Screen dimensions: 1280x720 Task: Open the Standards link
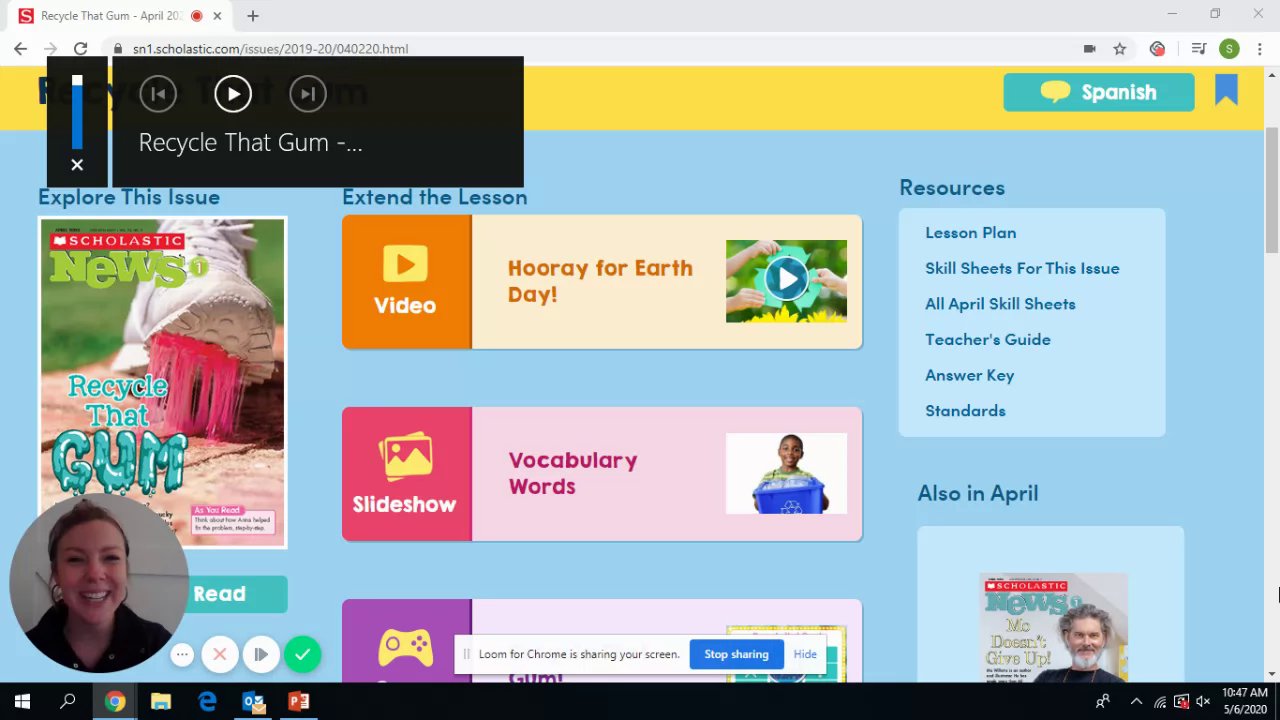pyautogui.click(x=965, y=410)
